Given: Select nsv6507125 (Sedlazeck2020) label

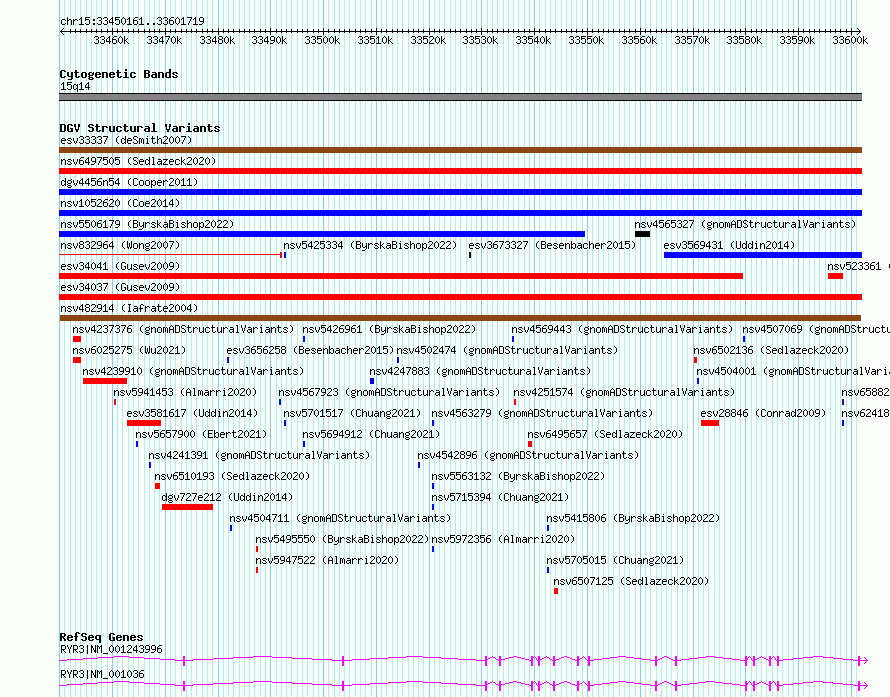Looking at the screenshot, I should pyautogui.click(x=631, y=581).
